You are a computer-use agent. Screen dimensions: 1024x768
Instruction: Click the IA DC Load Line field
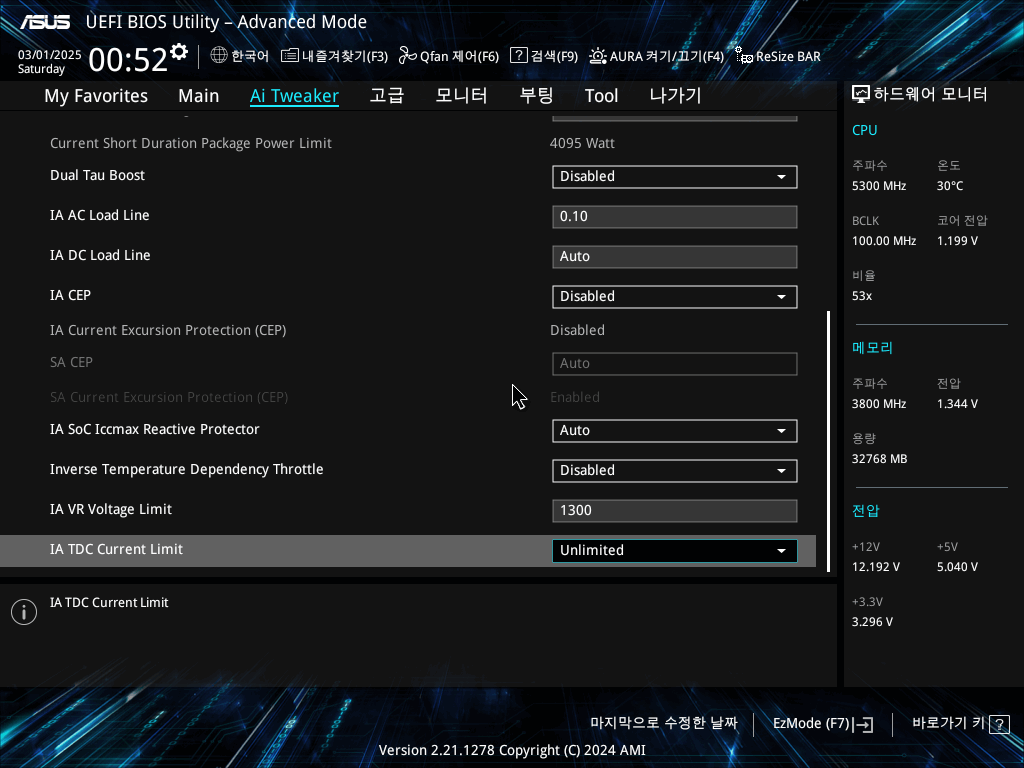[675, 257]
